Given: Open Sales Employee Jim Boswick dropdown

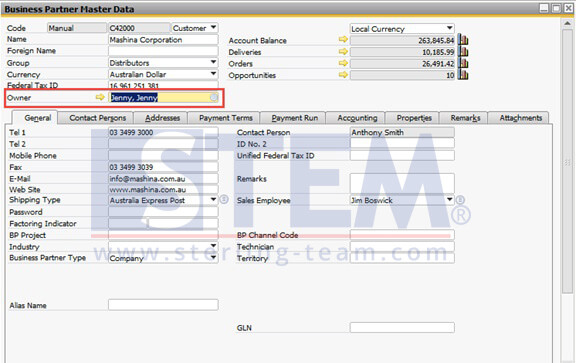Looking at the screenshot, I should [x=450, y=200].
